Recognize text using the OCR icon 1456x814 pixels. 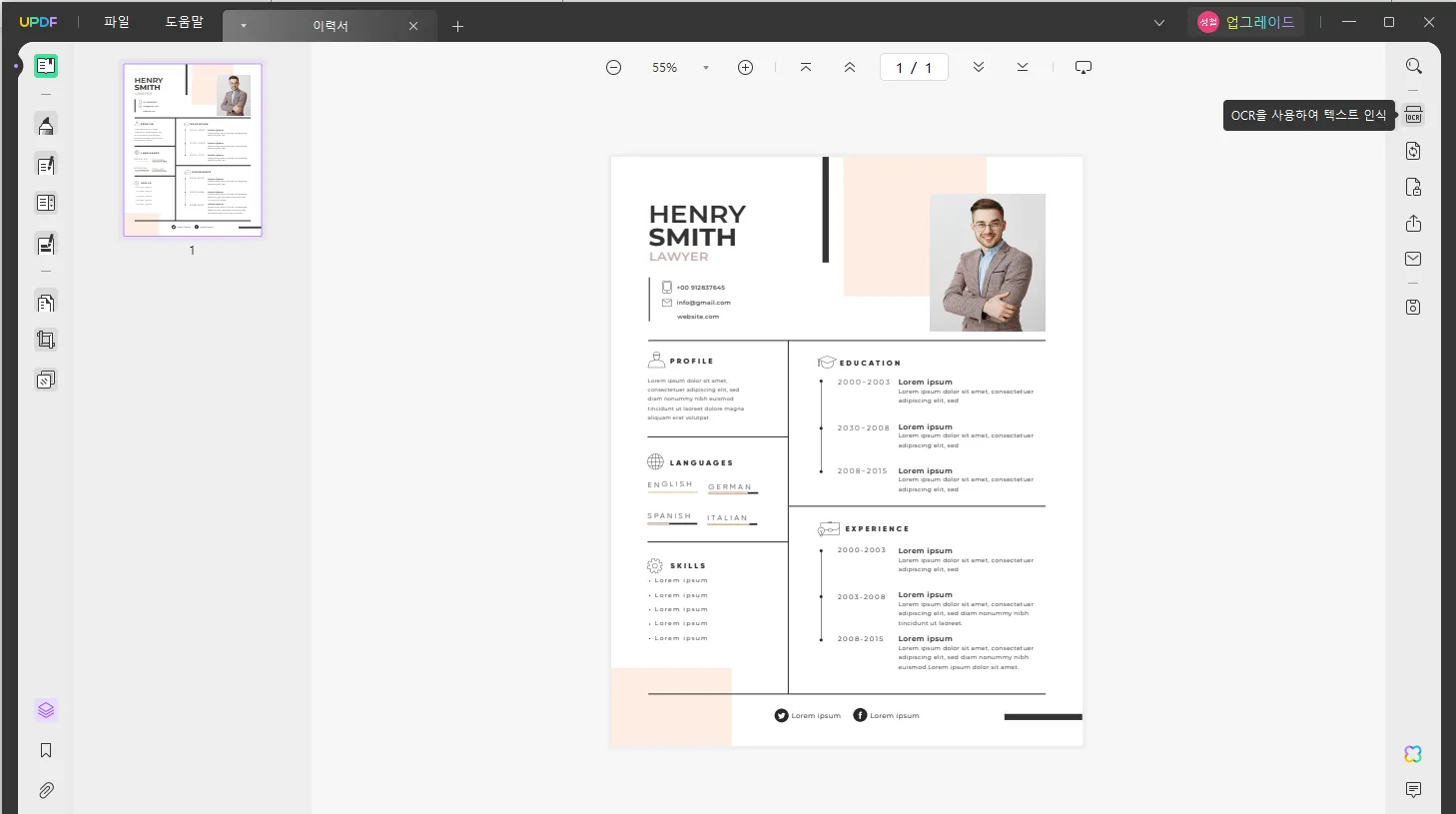click(1413, 115)
